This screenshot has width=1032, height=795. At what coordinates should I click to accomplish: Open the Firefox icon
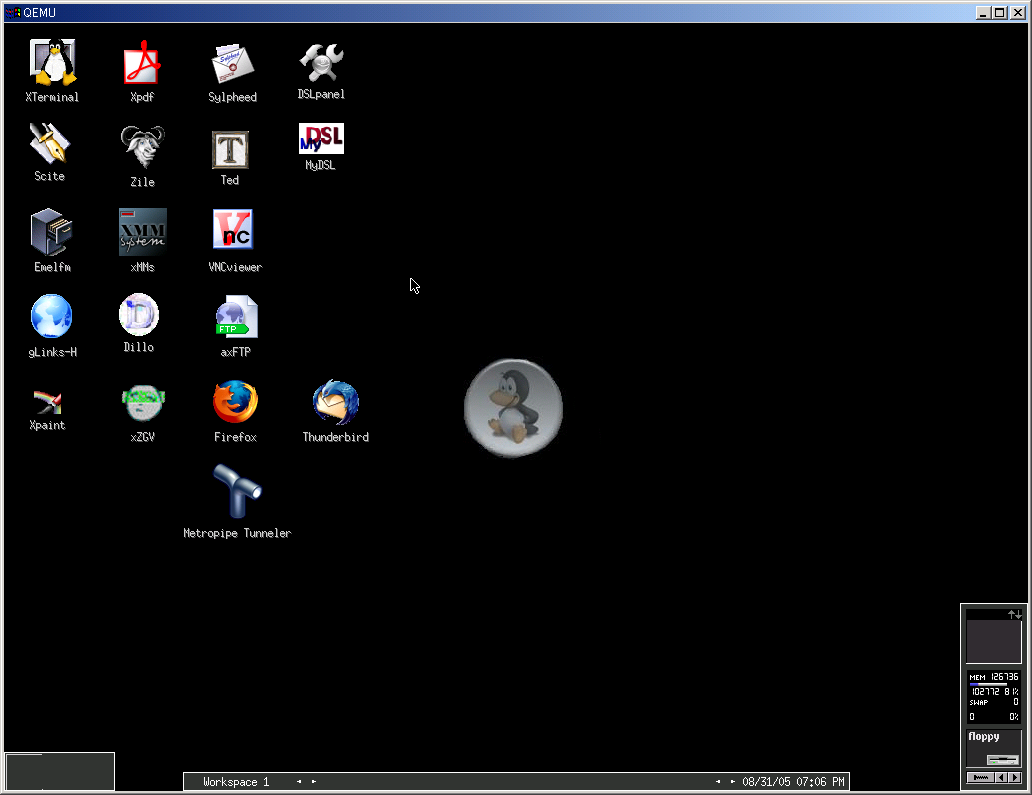click(x=235, y=401)
